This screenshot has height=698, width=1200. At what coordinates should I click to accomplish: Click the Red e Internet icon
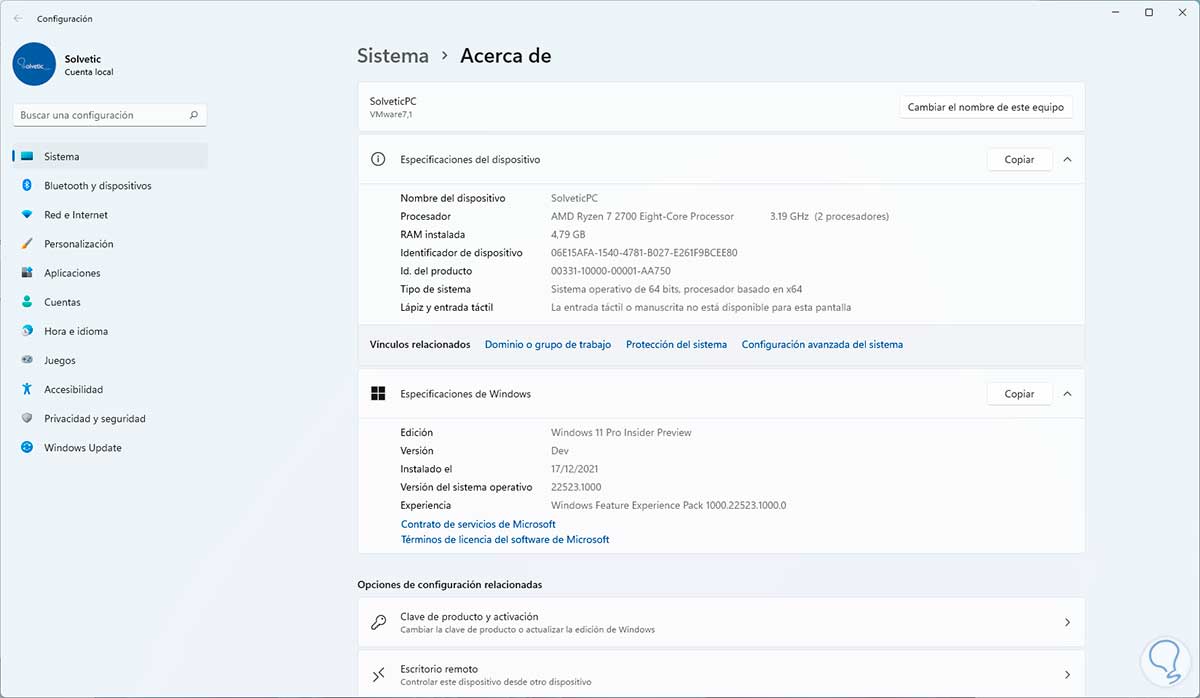(x=26, y=215)
